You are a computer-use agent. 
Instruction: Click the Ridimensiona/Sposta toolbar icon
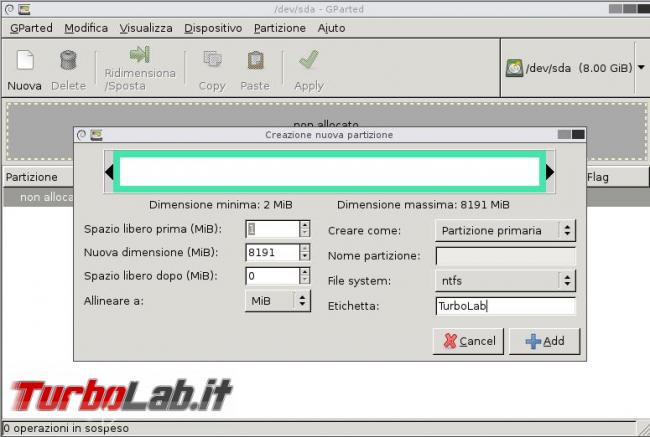pyautogui.click(x=139, y=54)
